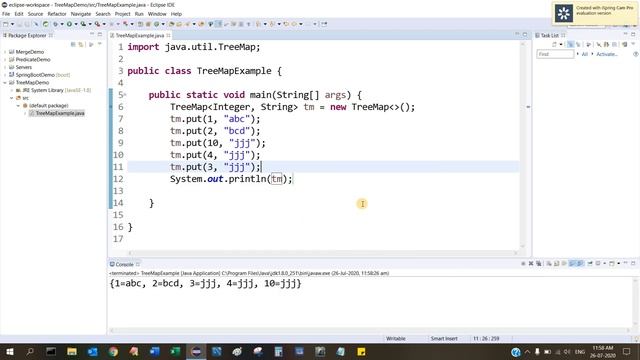640x360 pixels.
Task: Select the PredicateDemo project
Action: tap(33, 60)
